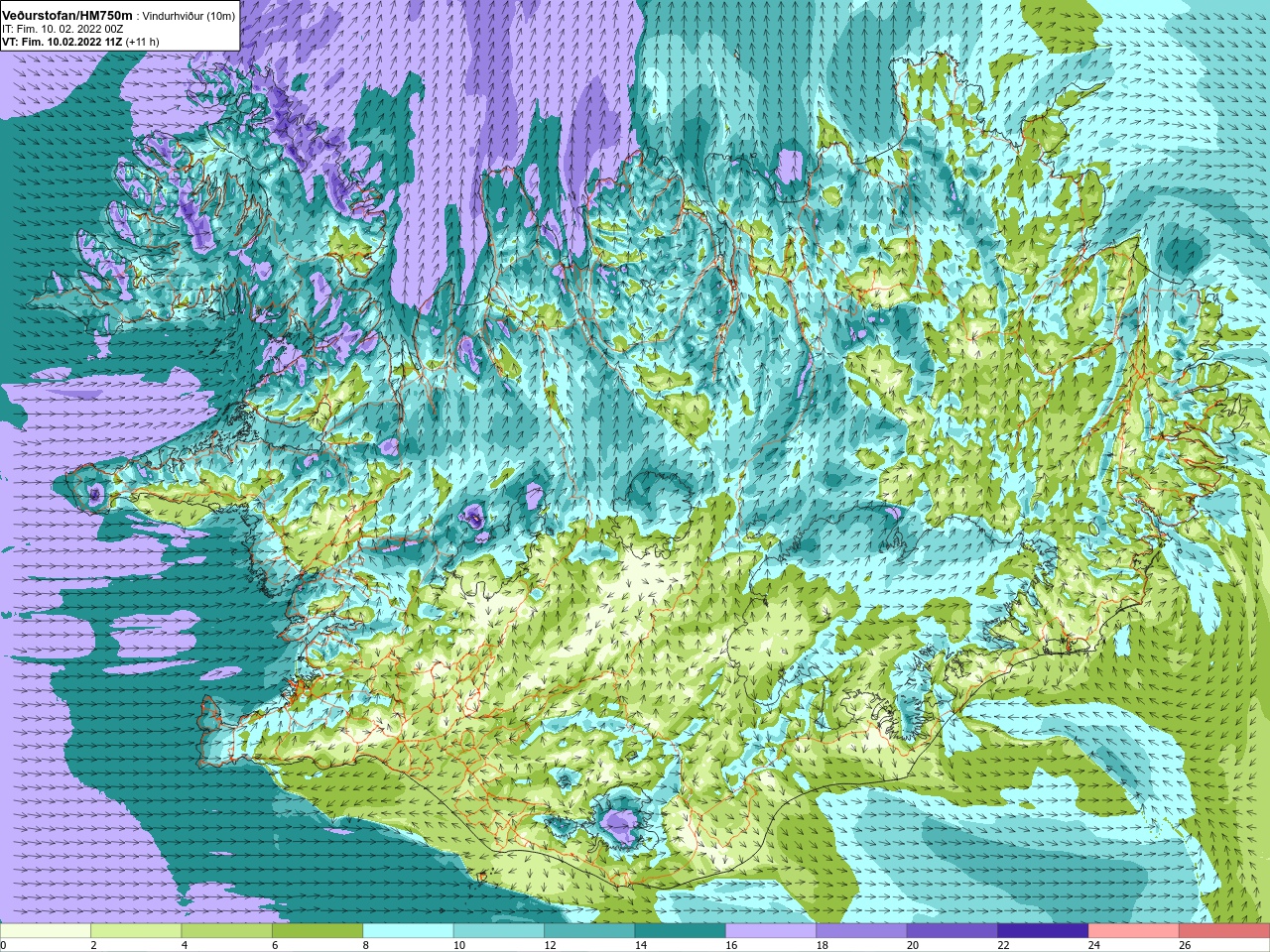Select the salmon red above-26 legend swatch

click(x=1224, y=931)
